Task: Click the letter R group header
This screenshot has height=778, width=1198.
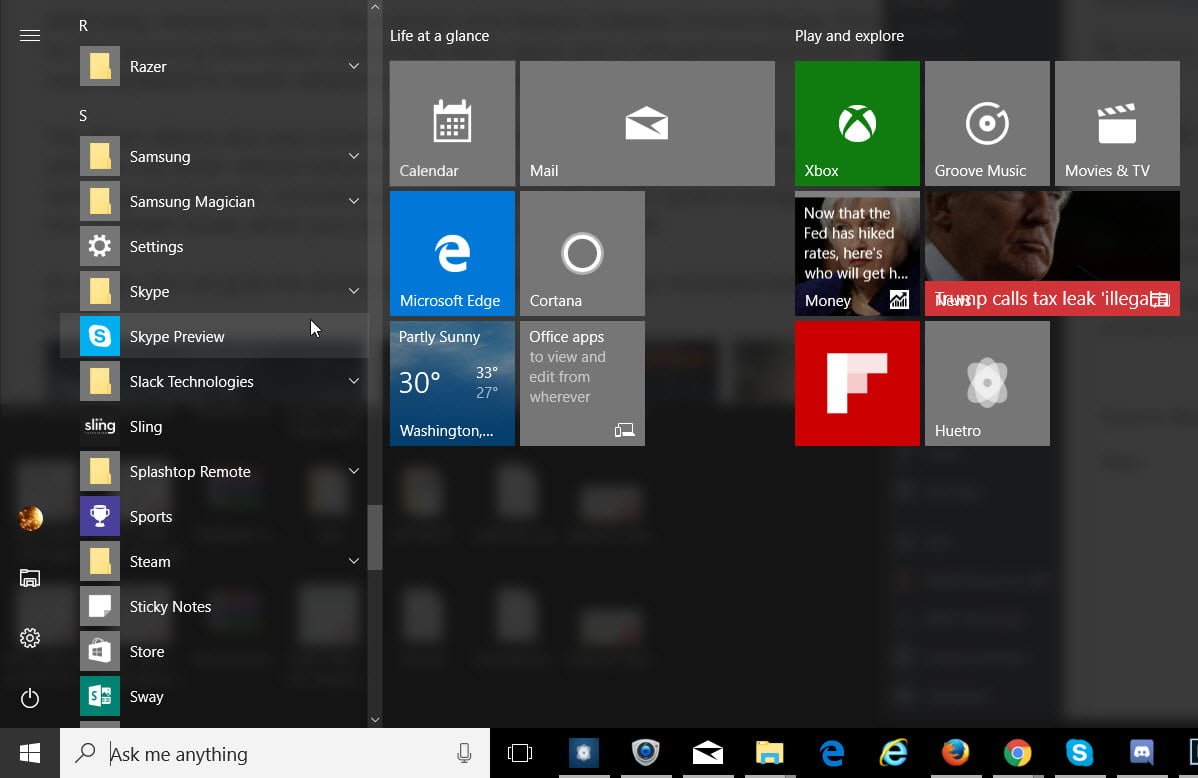Action: tap(83, 26)
